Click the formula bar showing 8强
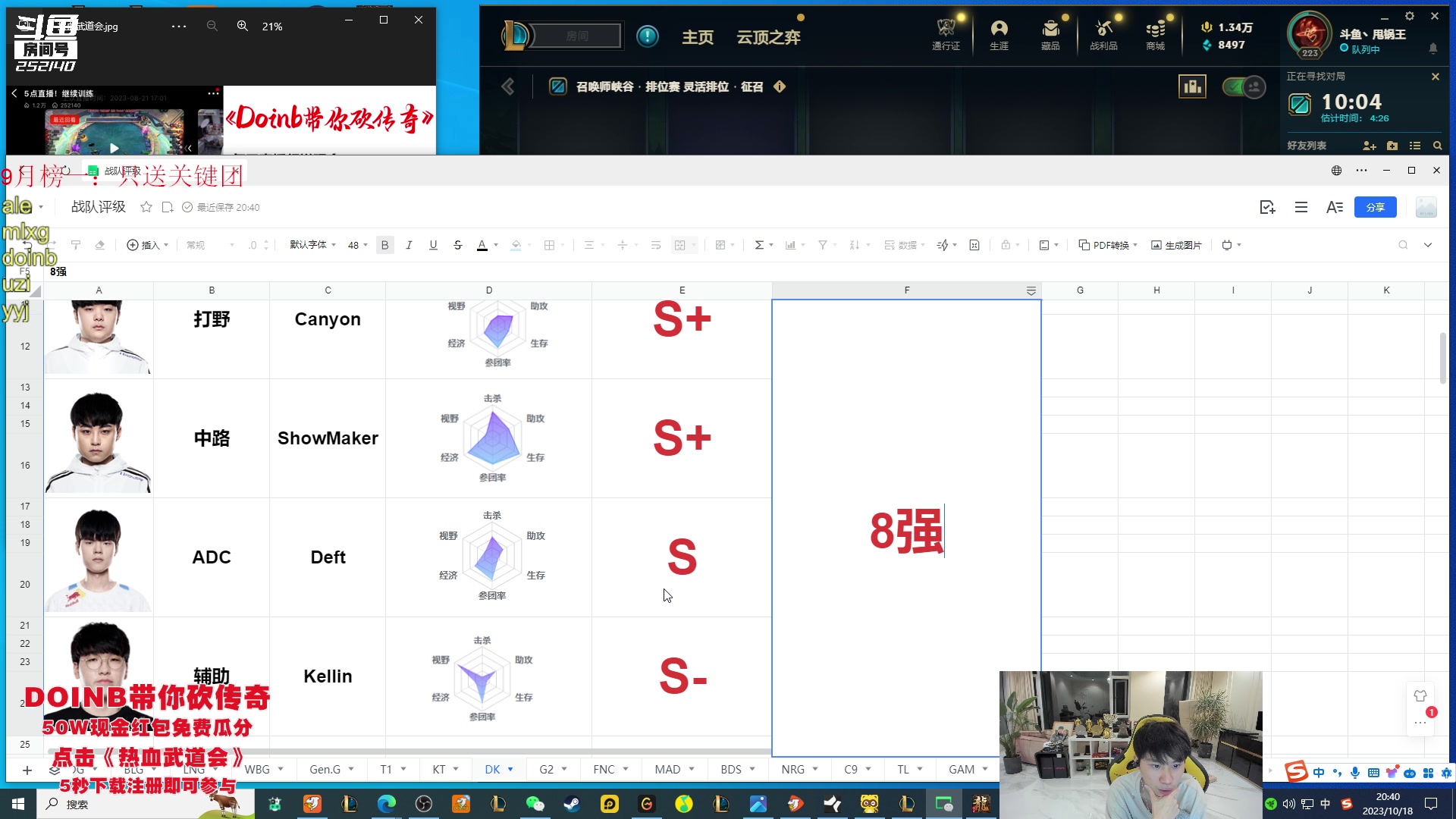The height and width of the screenshot is (819, 1456). [x=728, y=271]
